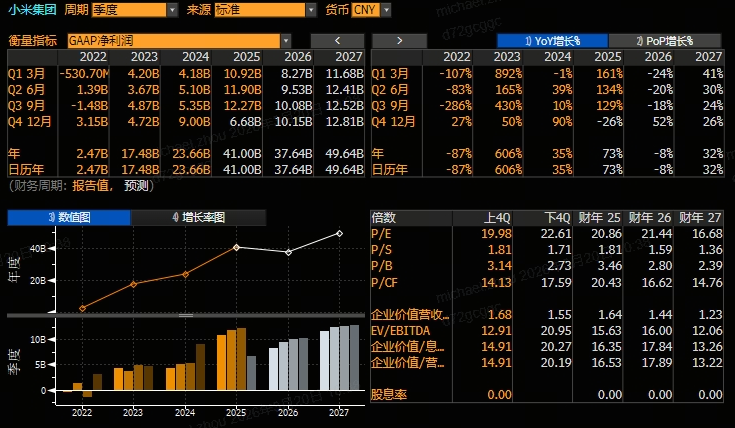Click the P/E multiple row label

pos(383,232)
